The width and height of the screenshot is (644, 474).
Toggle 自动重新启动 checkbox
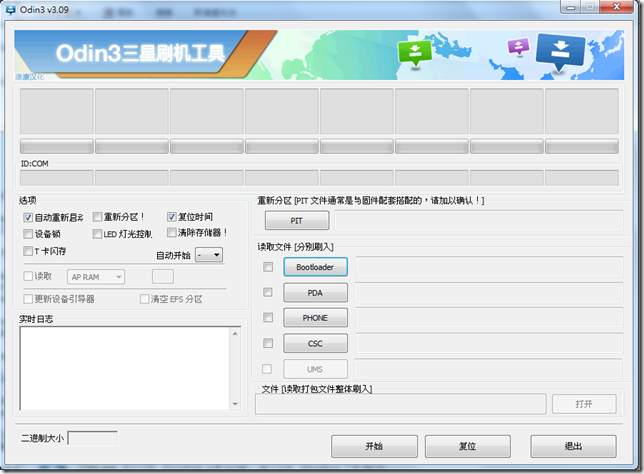point(28,217)
